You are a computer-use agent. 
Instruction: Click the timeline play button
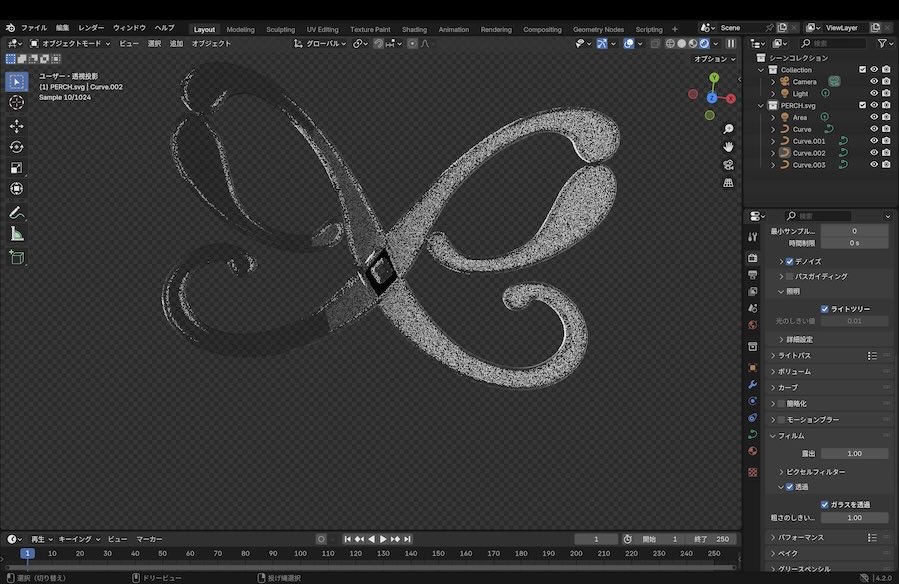tap(383, 539)
